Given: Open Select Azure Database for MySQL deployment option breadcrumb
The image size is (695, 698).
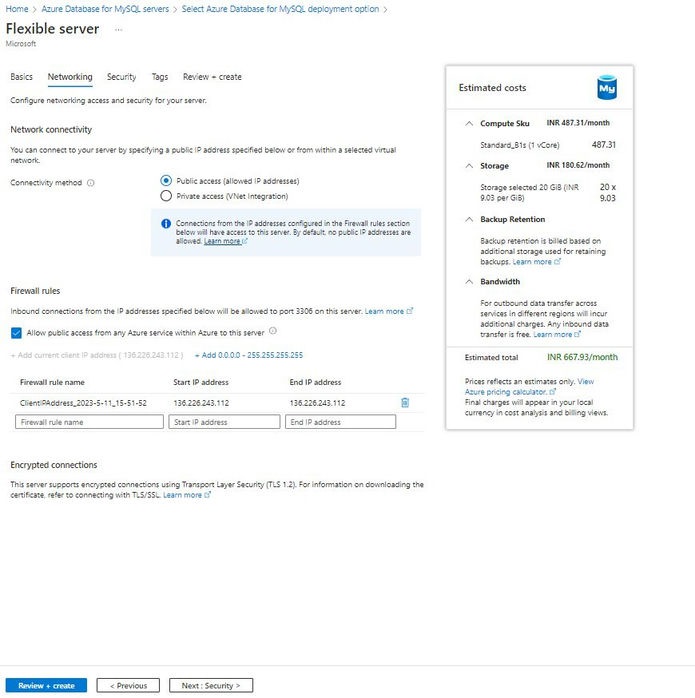Looking at the screenshot, I should pos(280,9).
